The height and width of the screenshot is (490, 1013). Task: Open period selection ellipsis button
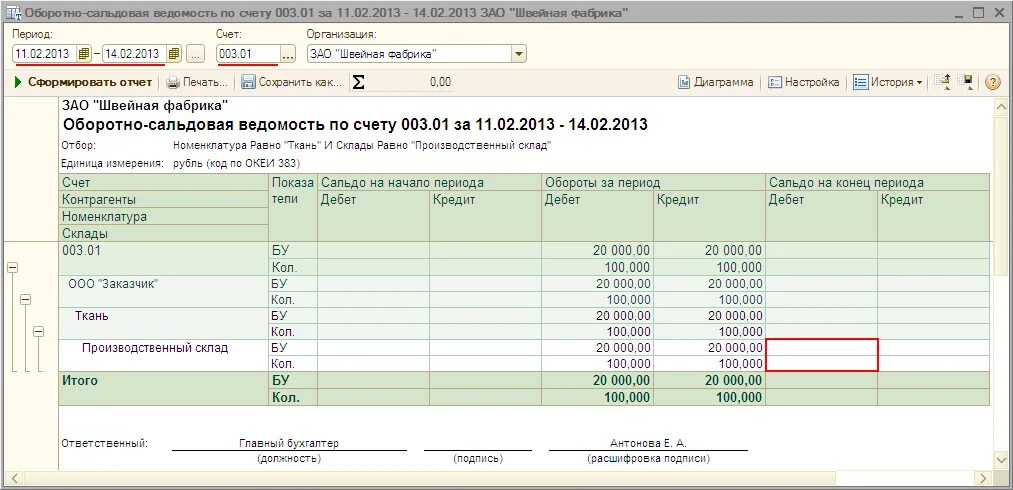pyautogui.click(x=196, y=54)
